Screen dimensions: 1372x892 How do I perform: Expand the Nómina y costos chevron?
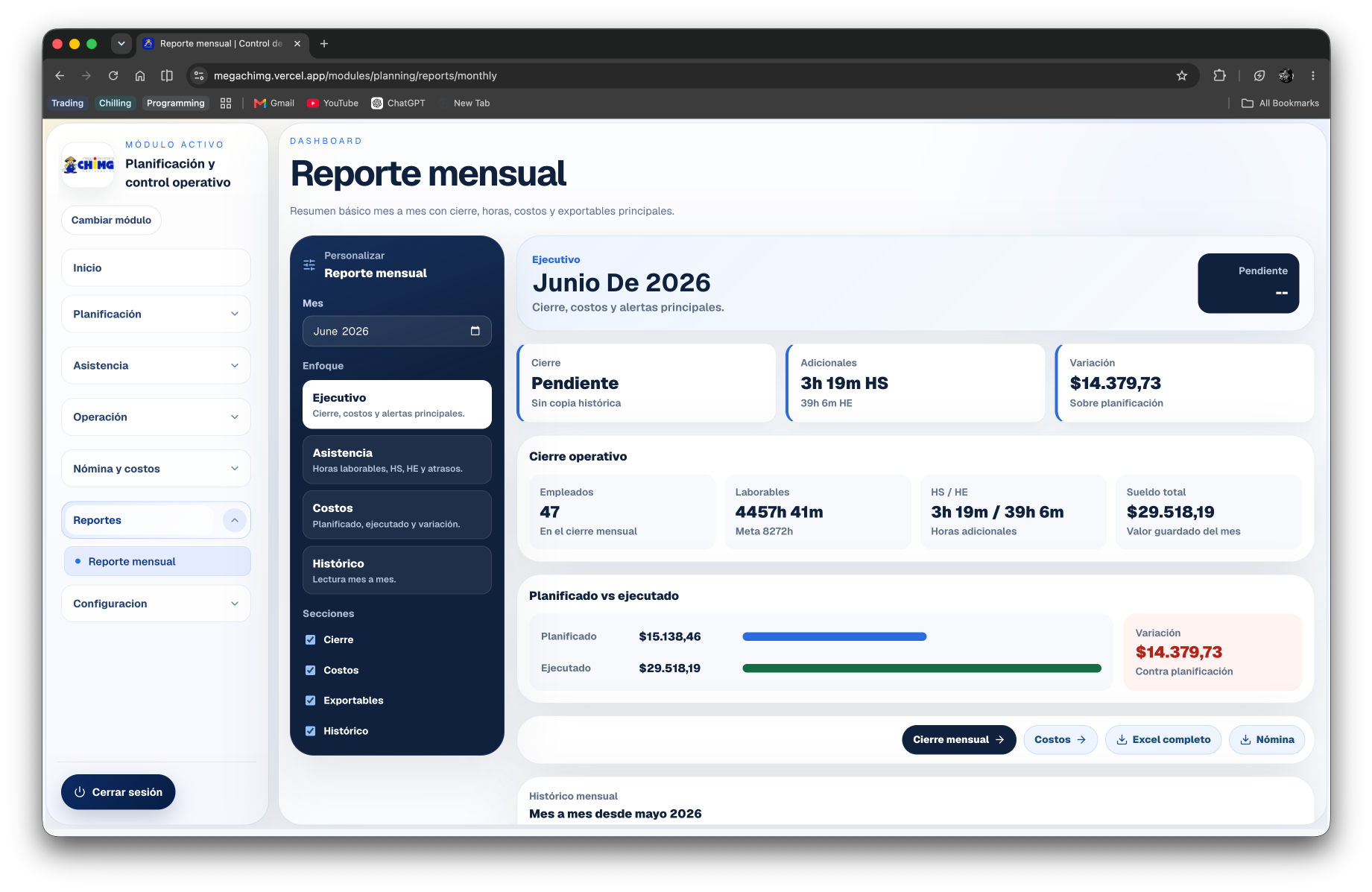click(235, 468)
